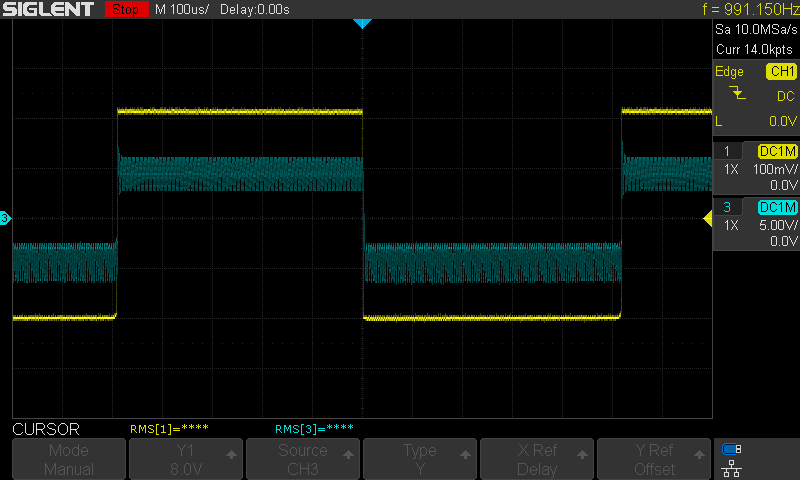Viewport: 800px width, 480px height.
Task: Click the Siglent logo
Action: coord(48,9)
